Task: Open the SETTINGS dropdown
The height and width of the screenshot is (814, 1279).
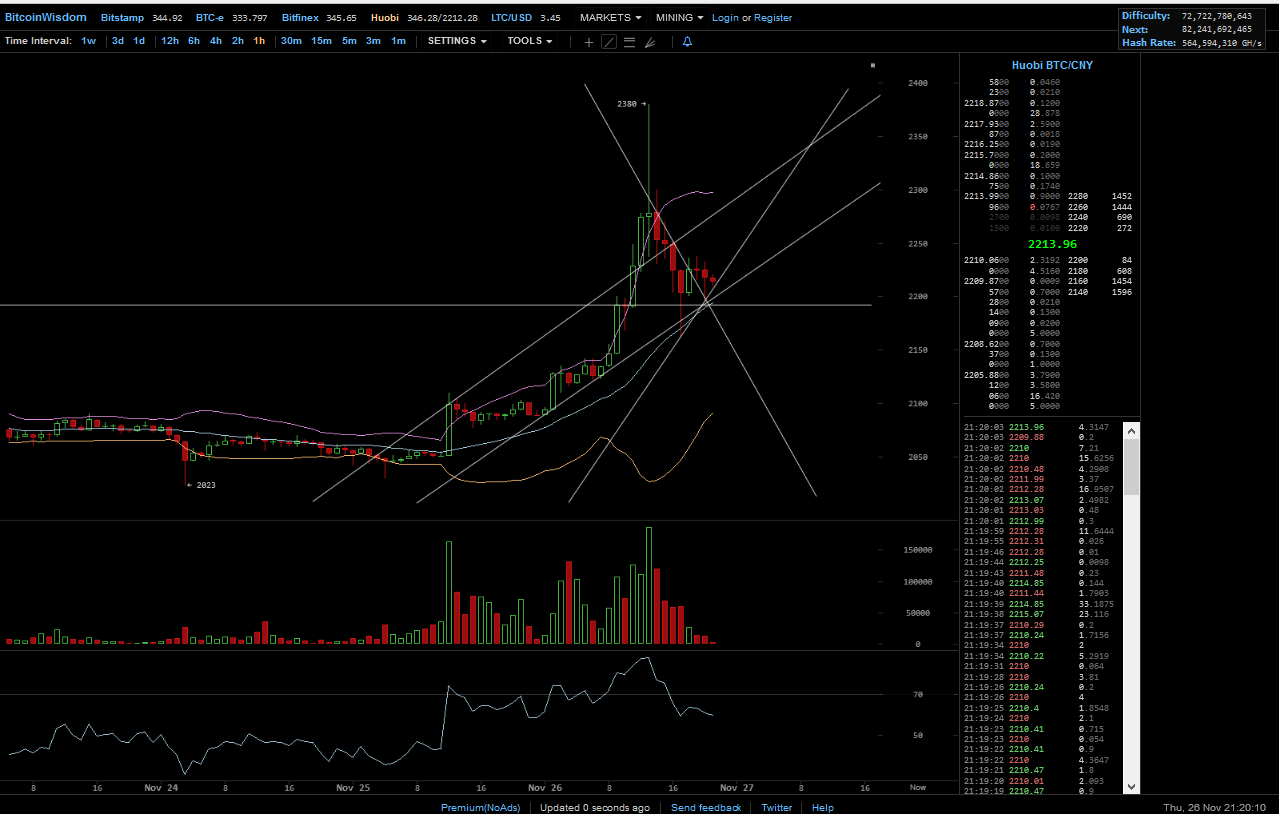Action: pyautogui.click(x=457, y=41)
